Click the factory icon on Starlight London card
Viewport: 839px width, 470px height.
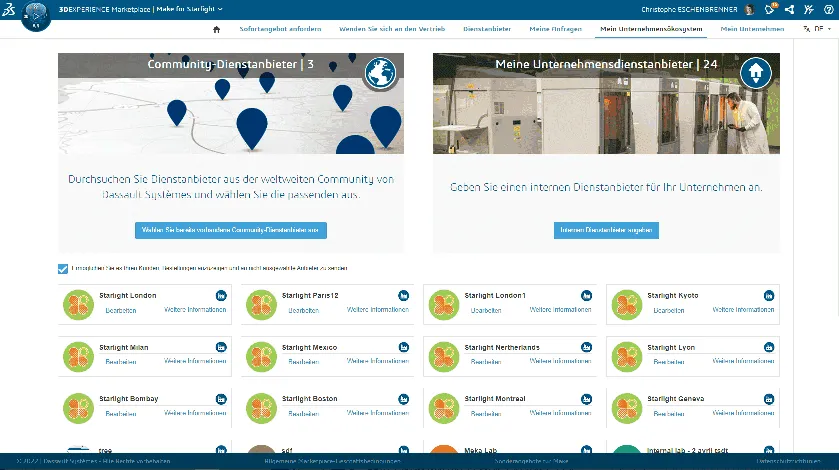[221, 295]
